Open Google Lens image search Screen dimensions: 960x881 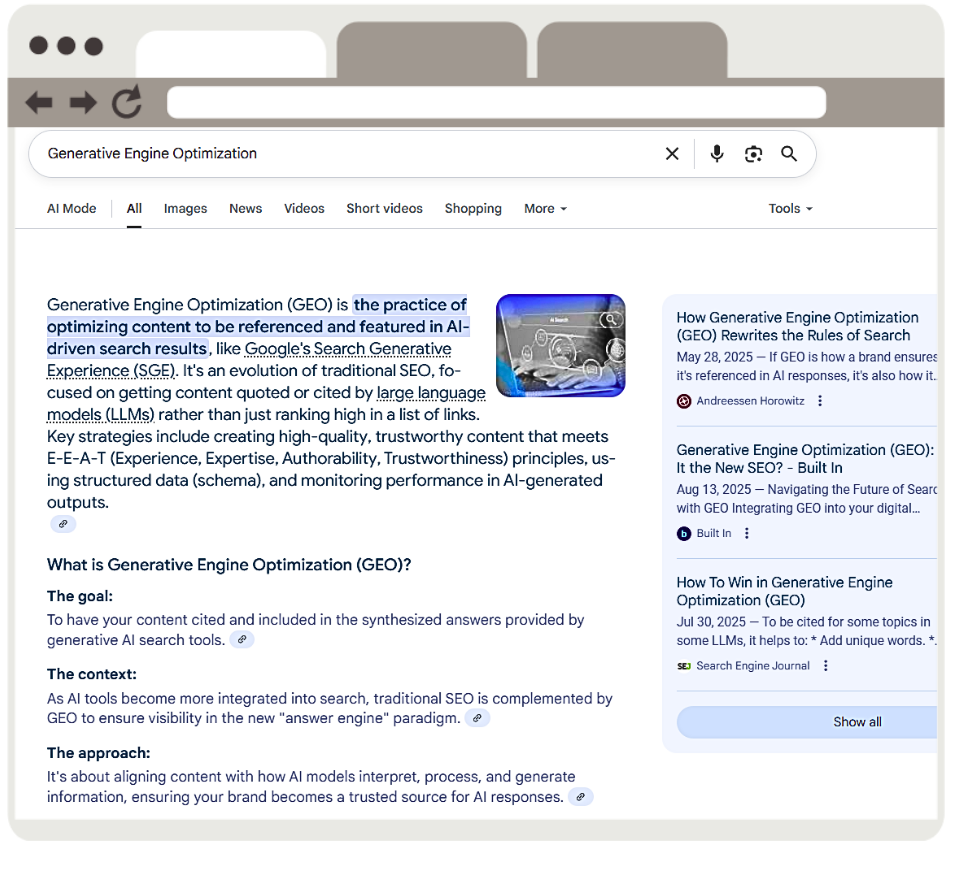point(753,153)
